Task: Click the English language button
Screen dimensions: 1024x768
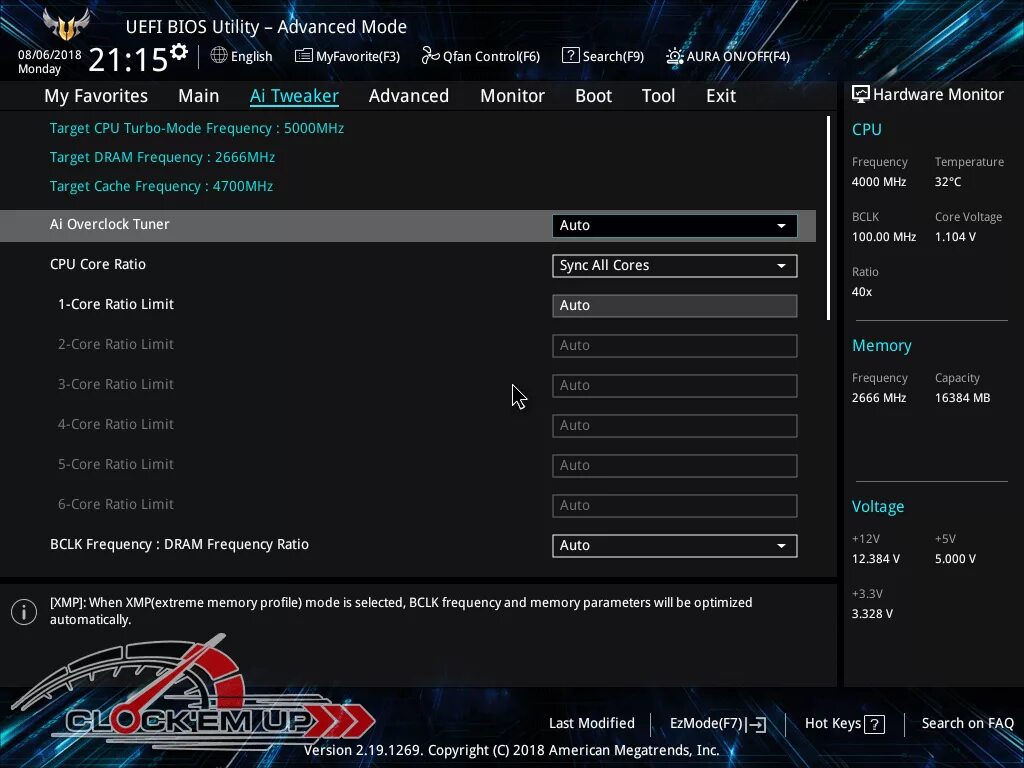Action: pos(242,56)
